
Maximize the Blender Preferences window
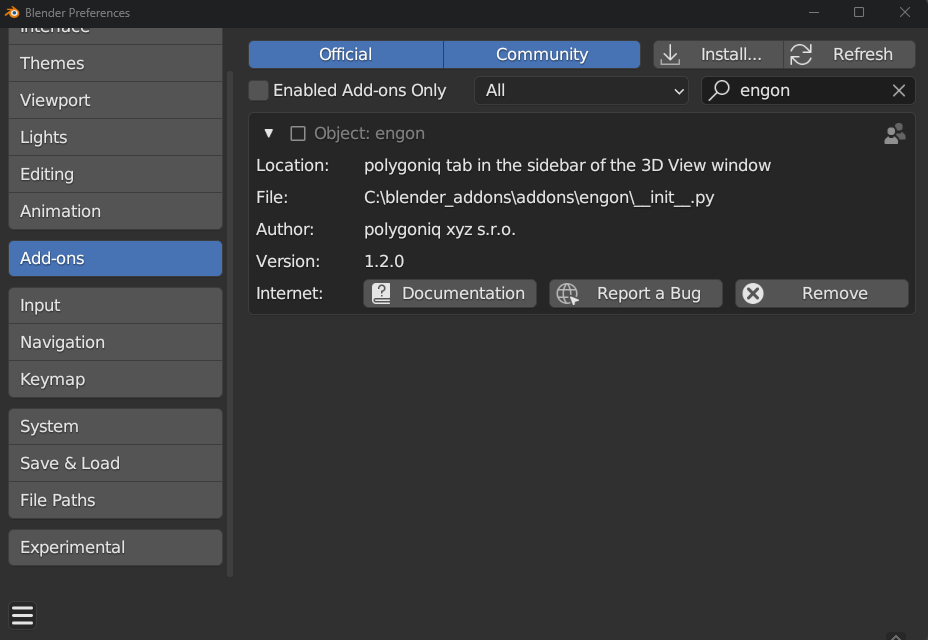(x=859, y=12)
